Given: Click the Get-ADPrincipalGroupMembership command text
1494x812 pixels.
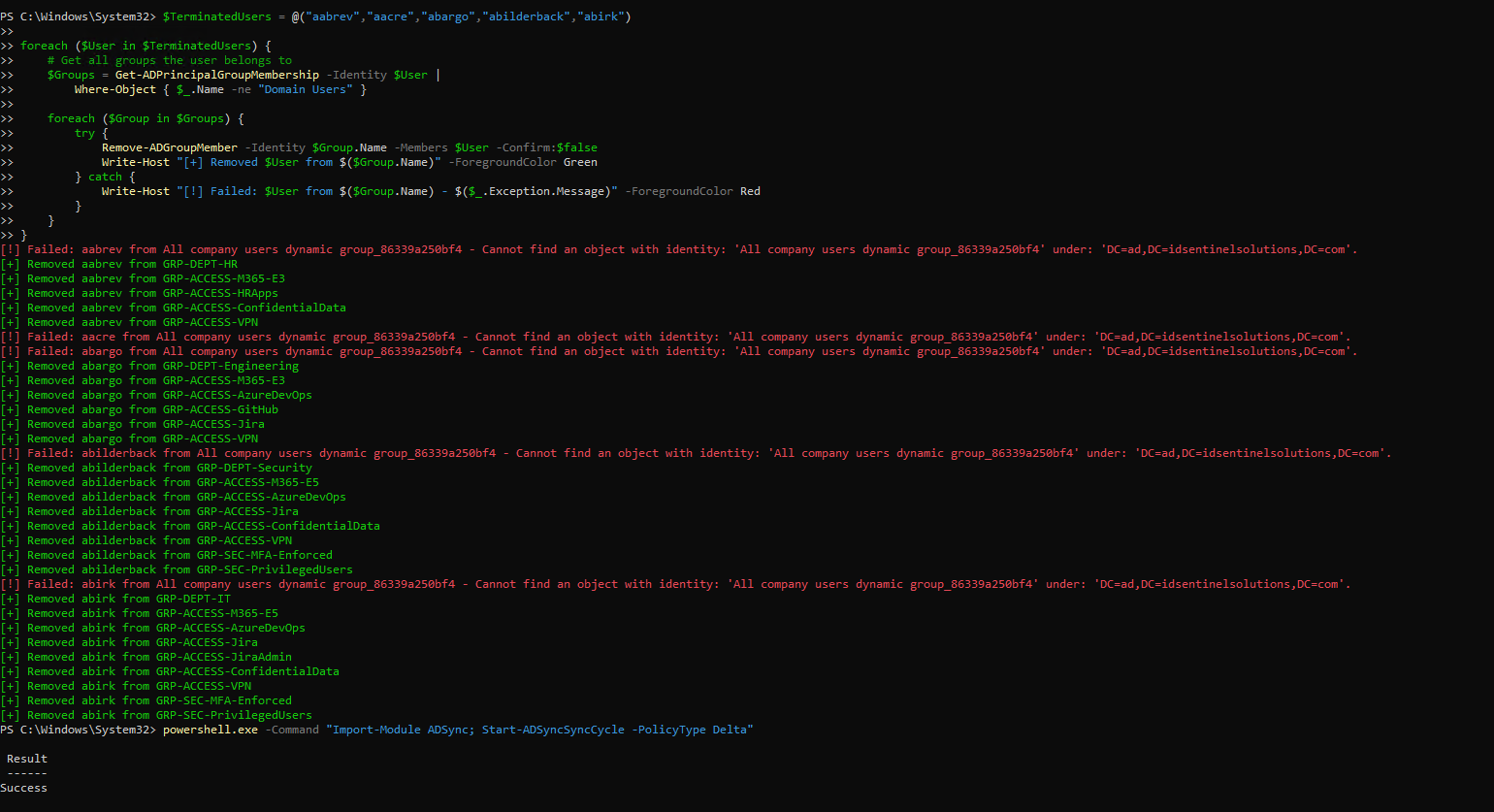Looking at the screenshot, I should click(217, 75).
